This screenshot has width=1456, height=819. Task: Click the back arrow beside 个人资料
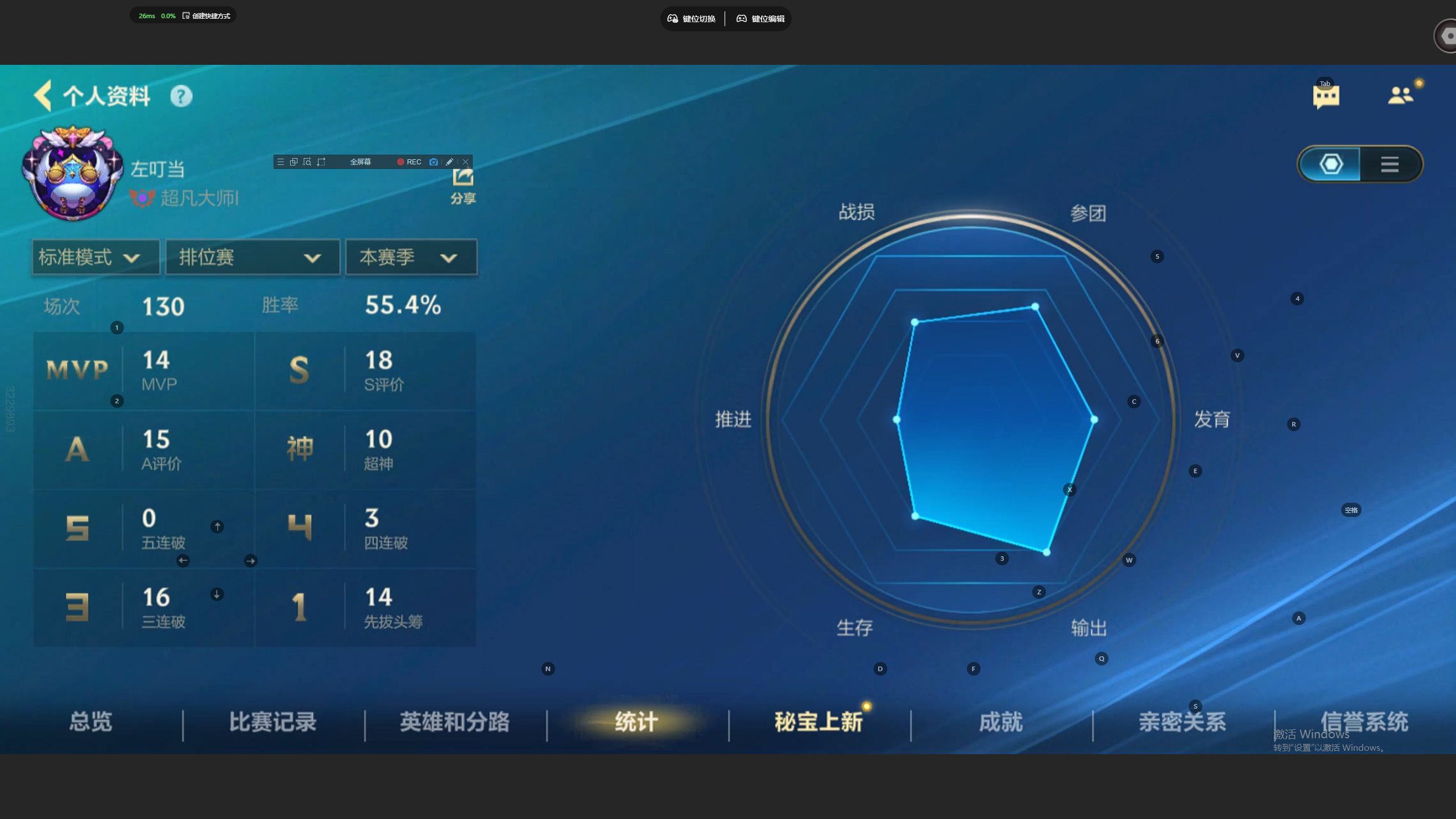tap(43, 96)
